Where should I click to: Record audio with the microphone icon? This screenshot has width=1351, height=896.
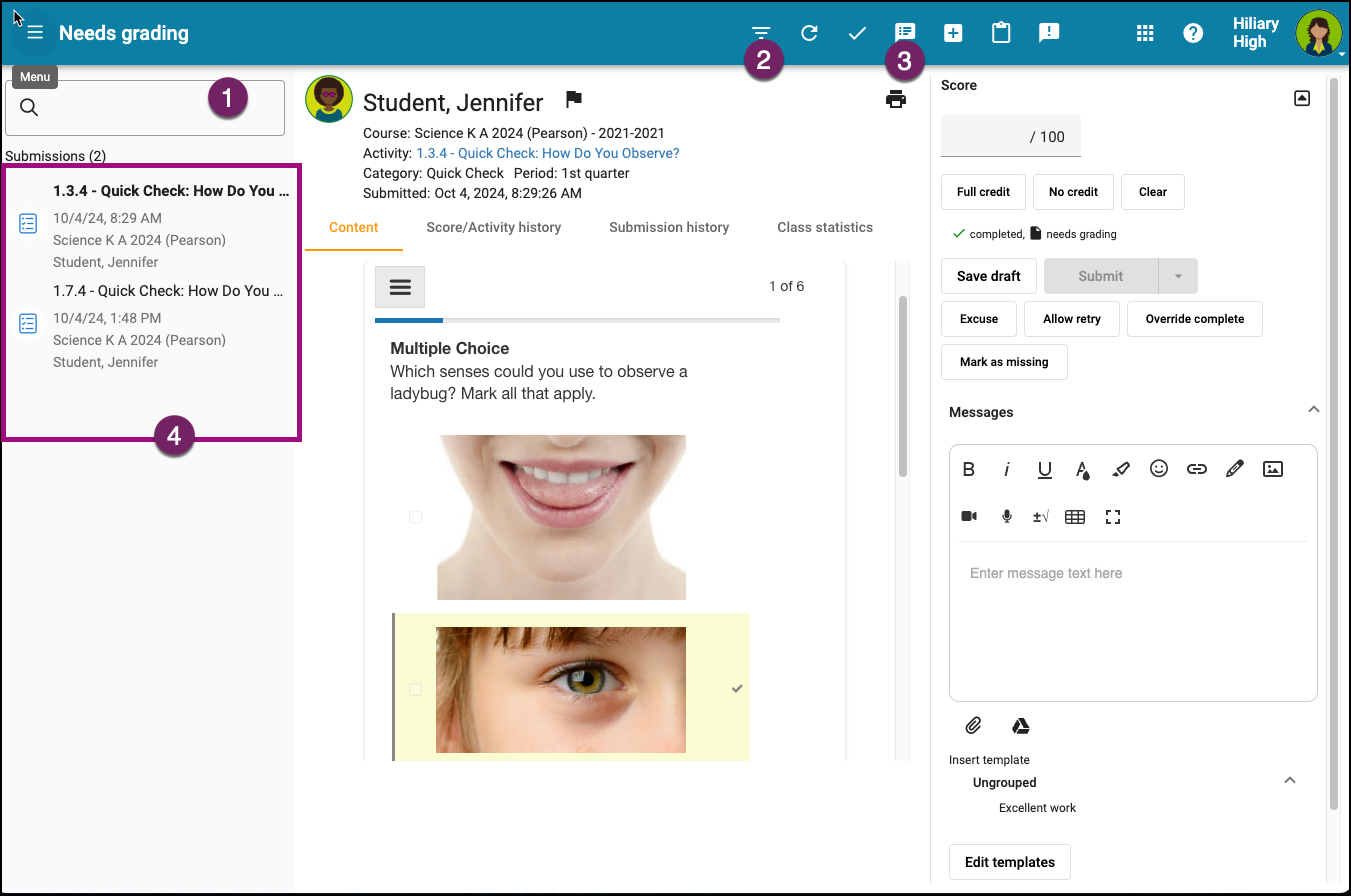(1007, 516)
